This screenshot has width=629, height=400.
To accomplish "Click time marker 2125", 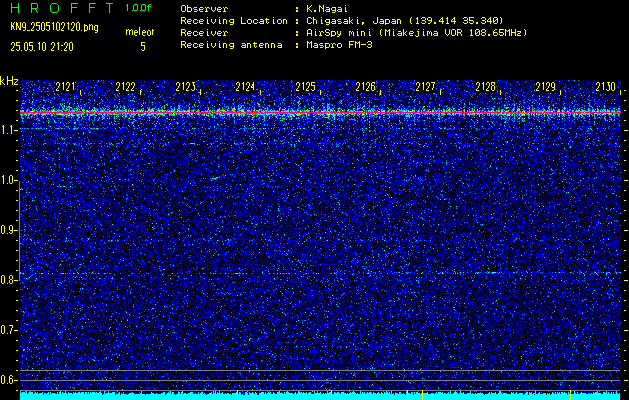I will 305,87.
